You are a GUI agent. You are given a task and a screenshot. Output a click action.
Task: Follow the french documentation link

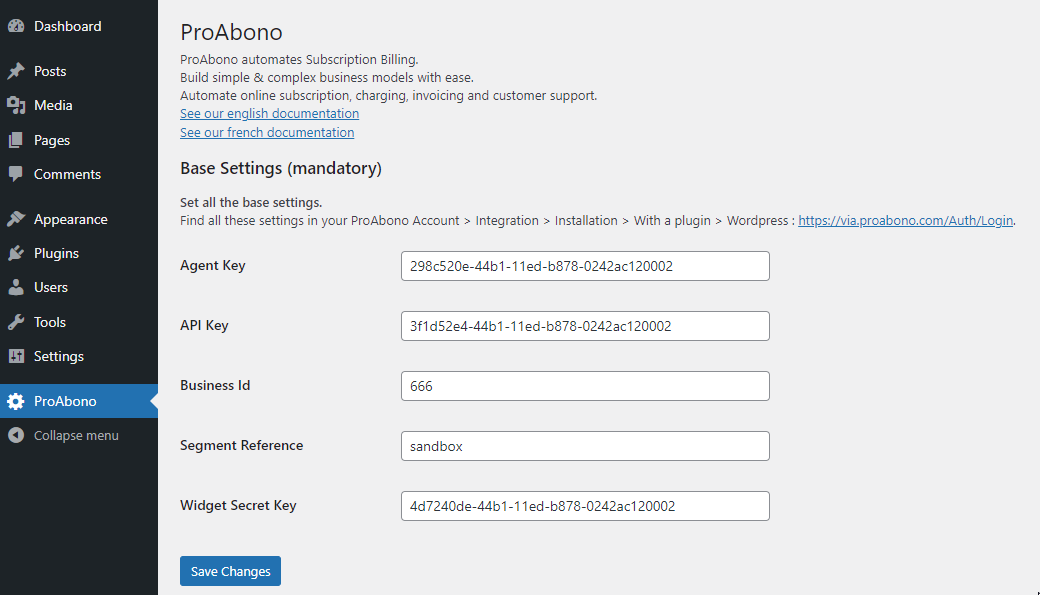click(x=267, y=132)
